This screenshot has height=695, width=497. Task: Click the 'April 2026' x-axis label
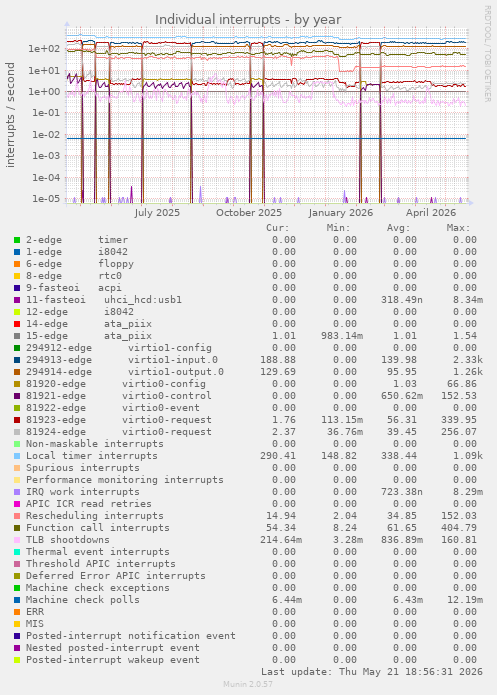coord(431,213)
